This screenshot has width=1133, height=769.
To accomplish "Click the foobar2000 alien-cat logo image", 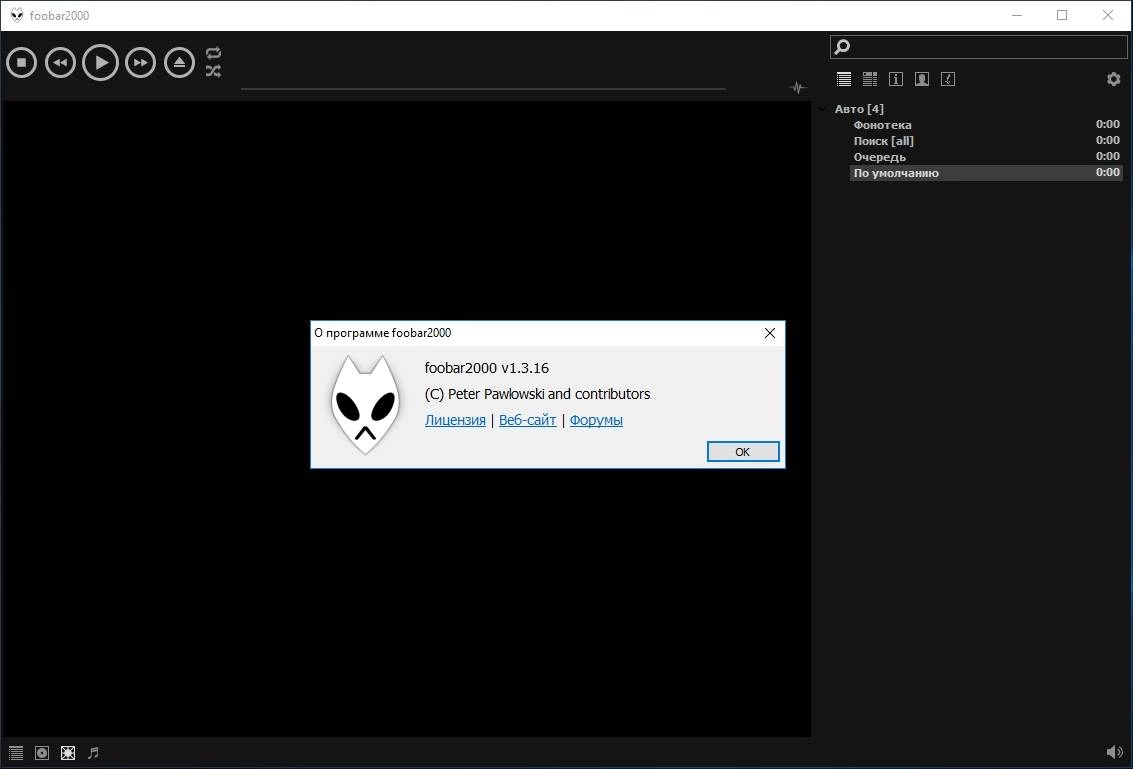I will [366, 405].
